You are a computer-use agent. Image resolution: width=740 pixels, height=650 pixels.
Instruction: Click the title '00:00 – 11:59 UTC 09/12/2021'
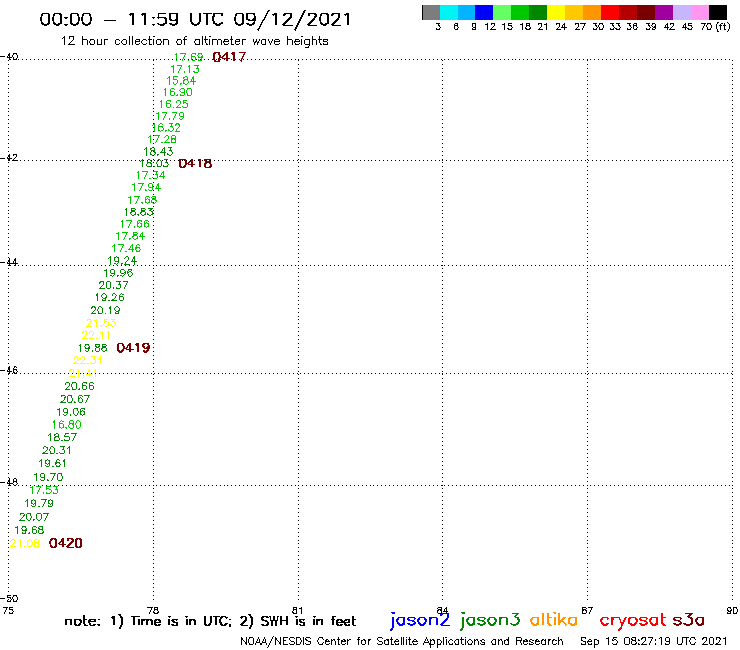(x=195, y=19)
